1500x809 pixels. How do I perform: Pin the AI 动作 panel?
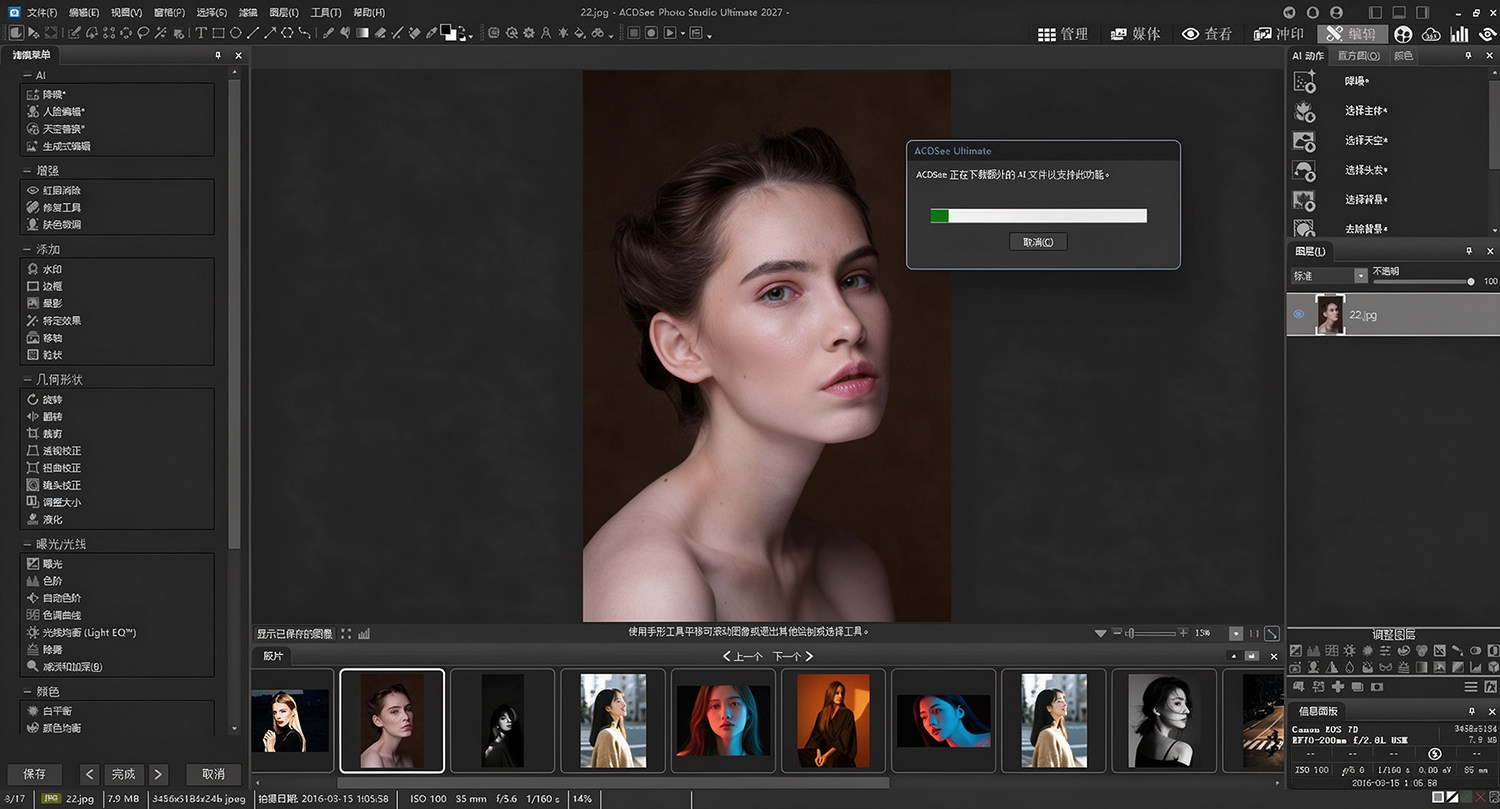1468,56
